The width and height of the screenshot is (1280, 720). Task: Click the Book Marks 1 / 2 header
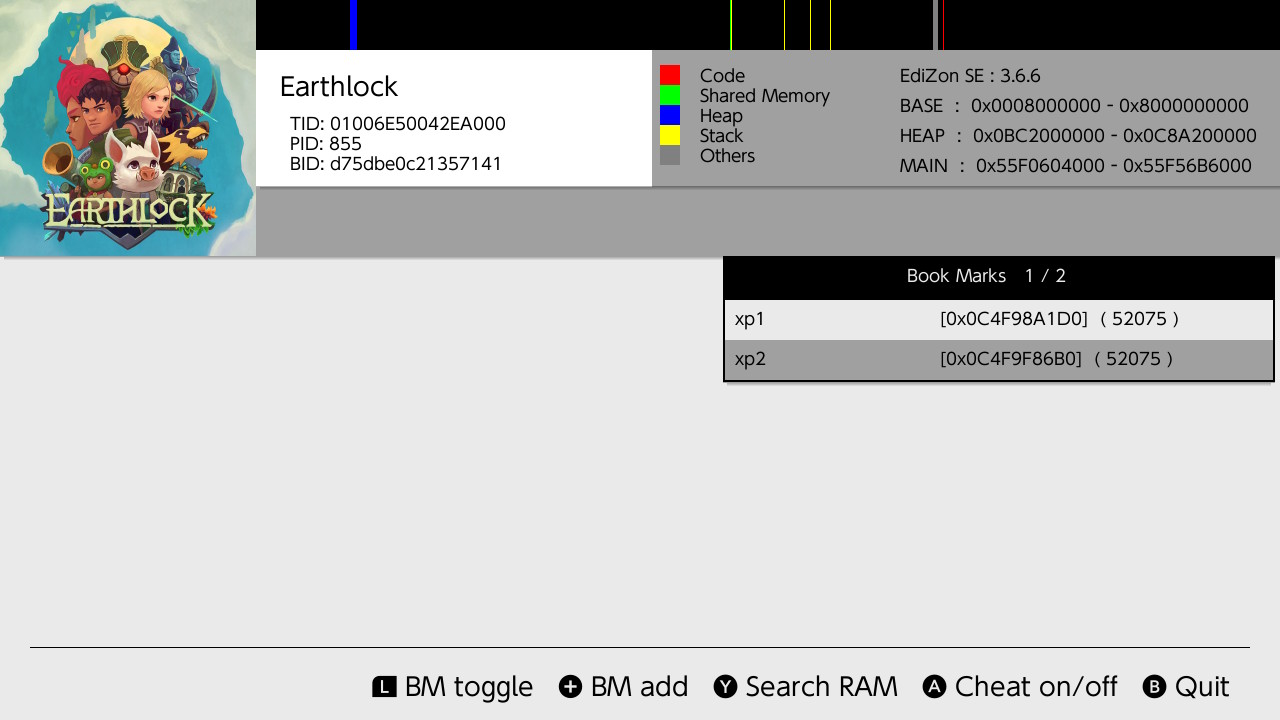(x=998, y=277)
